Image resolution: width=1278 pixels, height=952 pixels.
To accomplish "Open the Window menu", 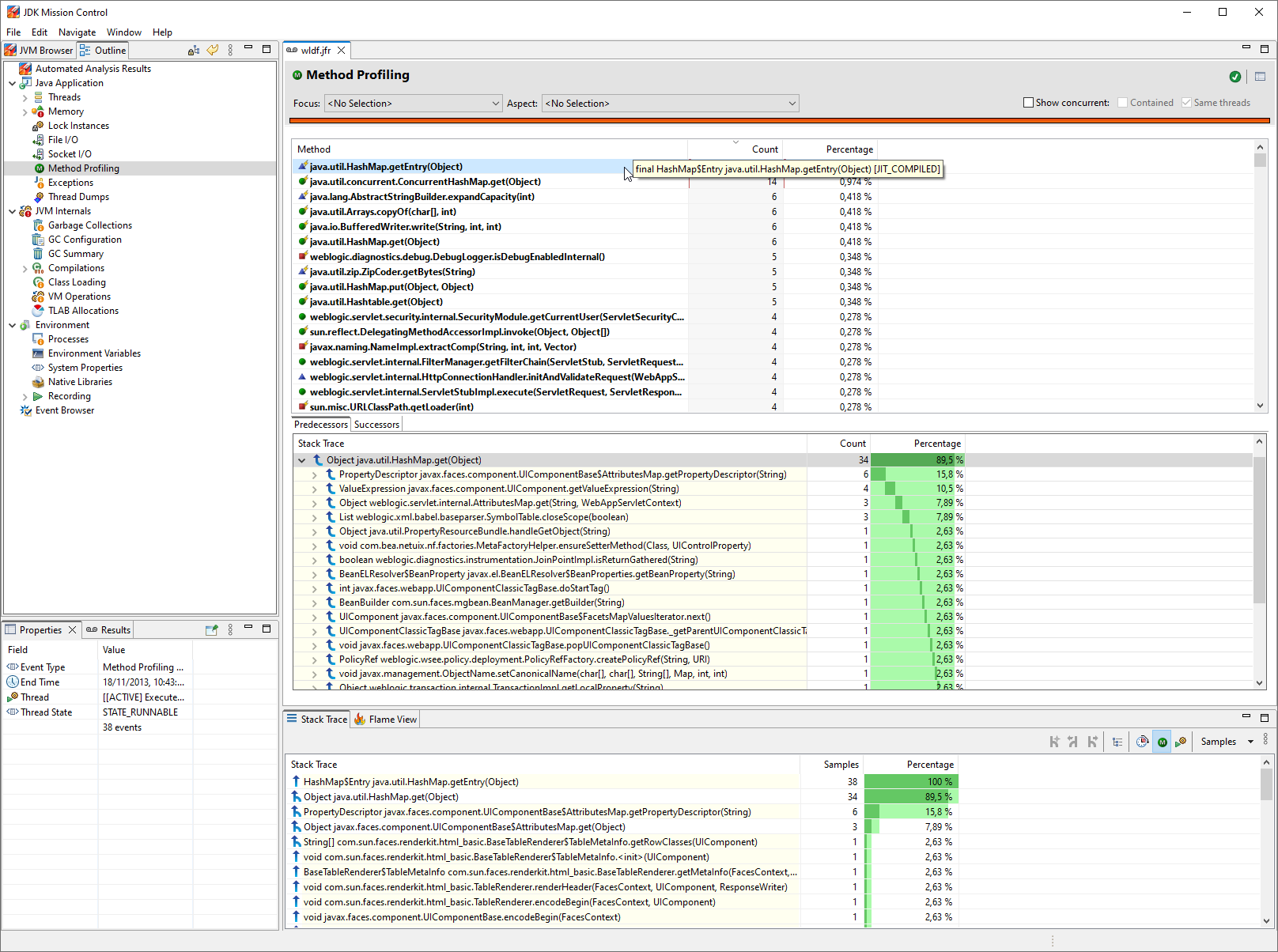I will 124,32.
